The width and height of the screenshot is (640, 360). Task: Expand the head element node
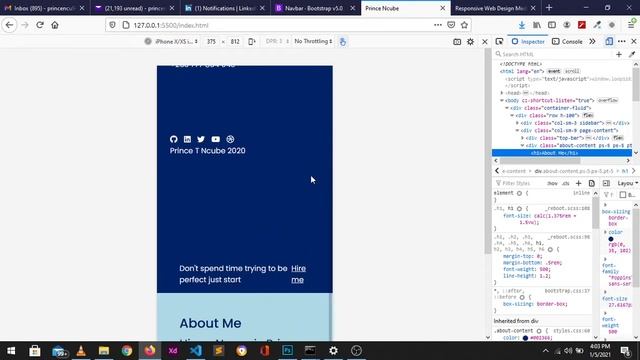coord(502,93)
